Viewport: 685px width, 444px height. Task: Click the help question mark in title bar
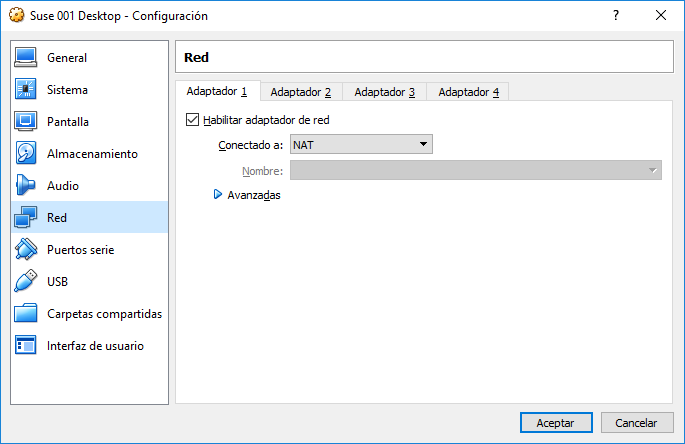[x=615, y=16]
